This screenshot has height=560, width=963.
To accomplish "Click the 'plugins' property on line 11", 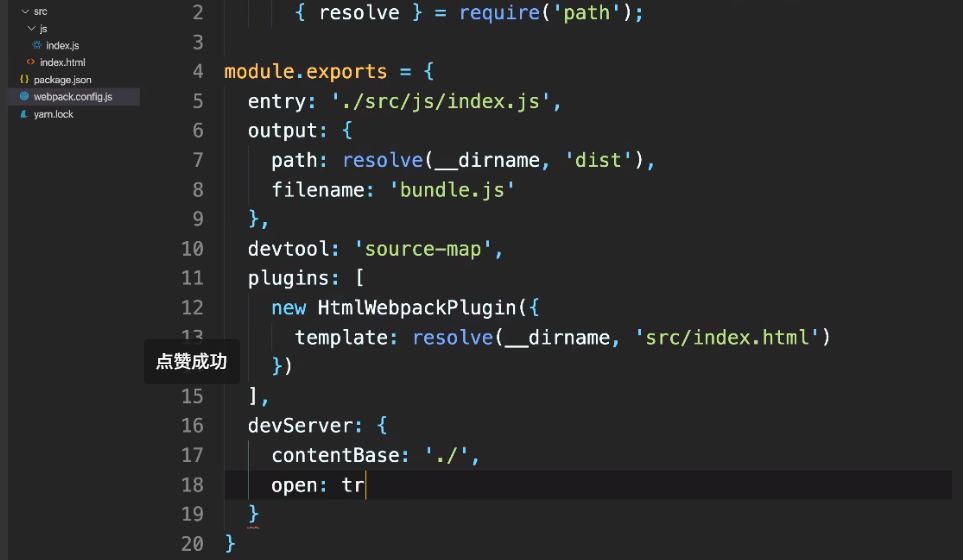I will [x=289, y=278].
